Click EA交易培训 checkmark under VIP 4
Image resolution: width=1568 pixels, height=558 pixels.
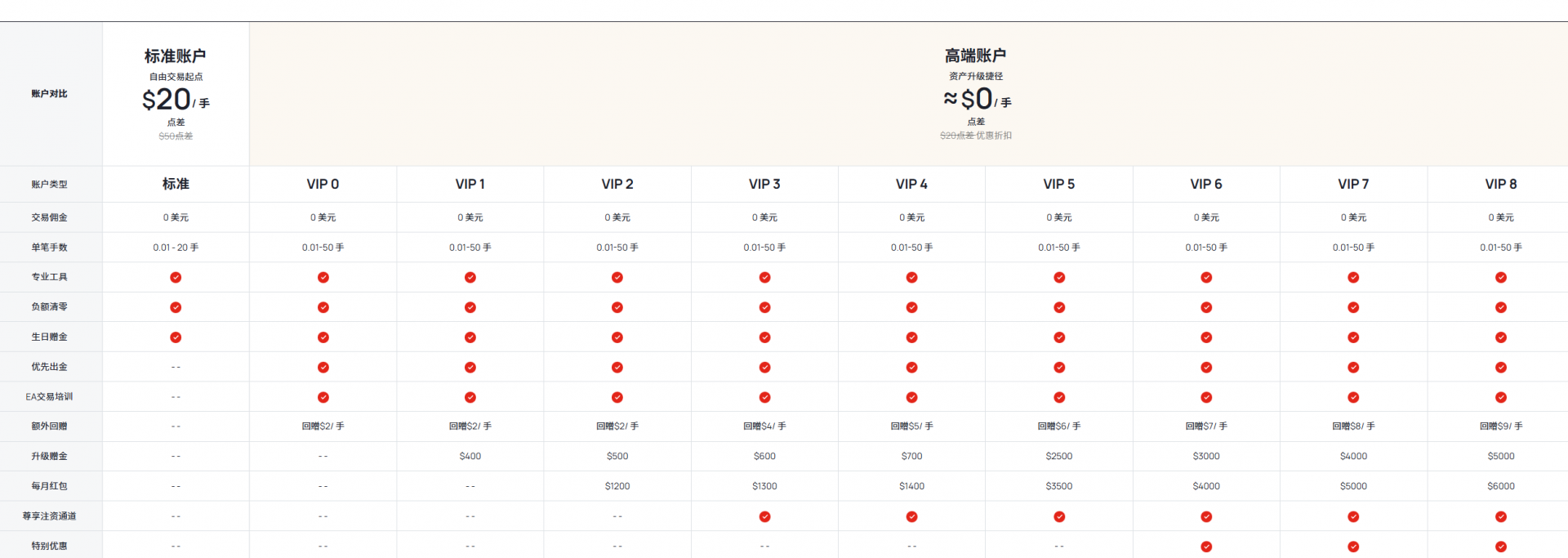911,397
